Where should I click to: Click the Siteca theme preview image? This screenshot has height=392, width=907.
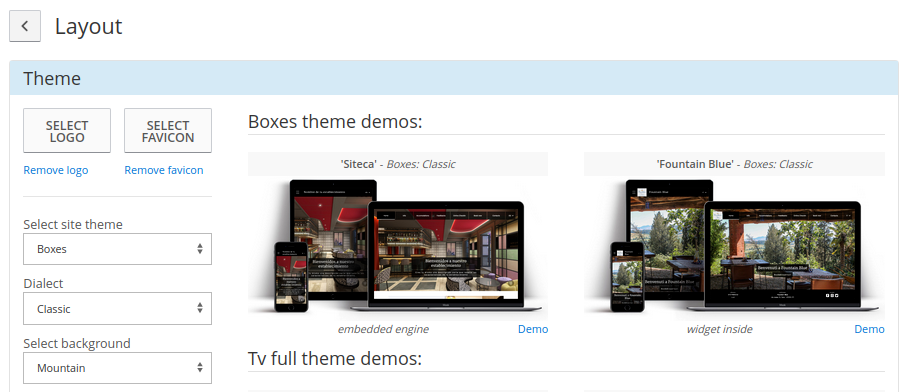tap(398, 247)
